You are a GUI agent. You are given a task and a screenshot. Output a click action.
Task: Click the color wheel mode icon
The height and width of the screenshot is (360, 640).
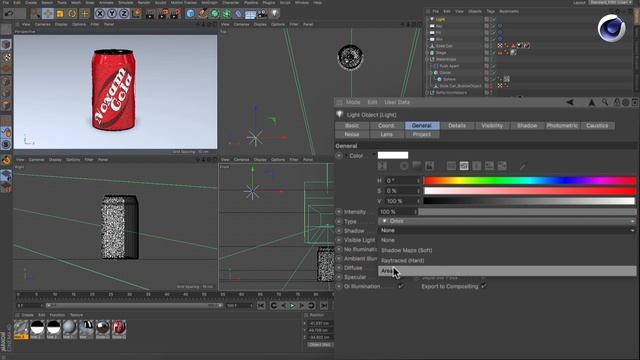[404, 166]
